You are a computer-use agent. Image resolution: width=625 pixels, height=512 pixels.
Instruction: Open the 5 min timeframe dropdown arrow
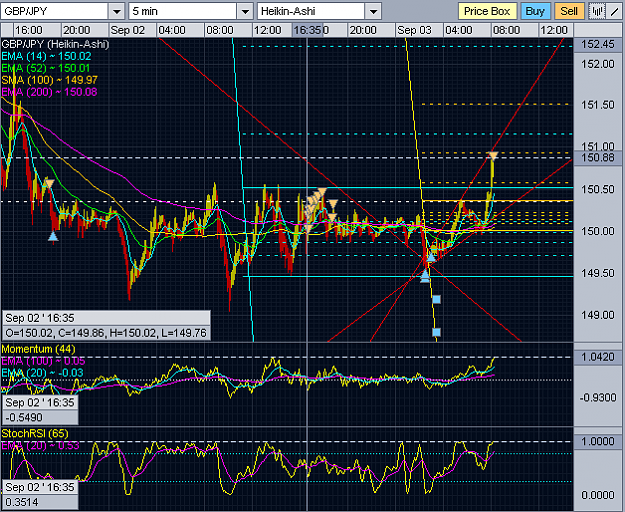[245, 12]
